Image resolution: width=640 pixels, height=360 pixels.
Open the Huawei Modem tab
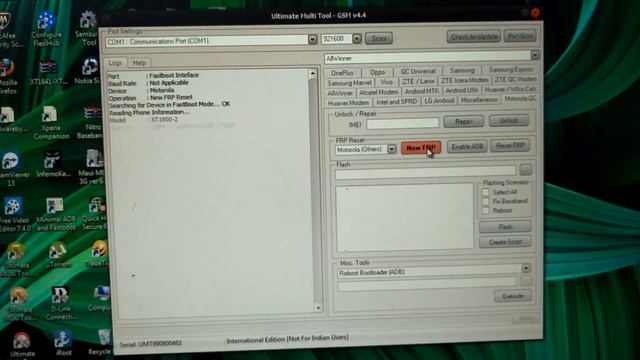(348, 102)
